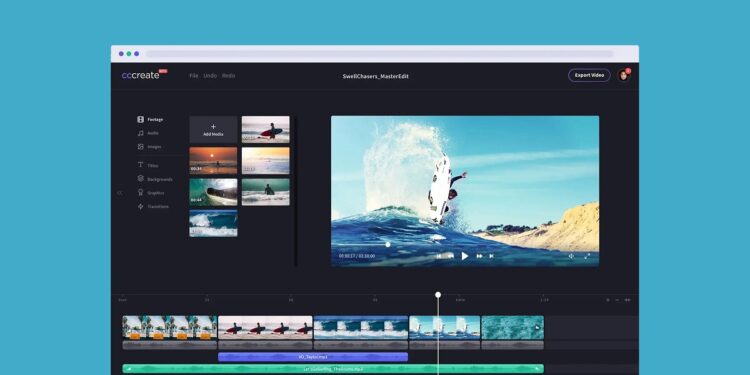The width and height of the screenshot is (750, 375).
Task: Select the blue crashing wave thumbnail
Action: pos(213,223)
